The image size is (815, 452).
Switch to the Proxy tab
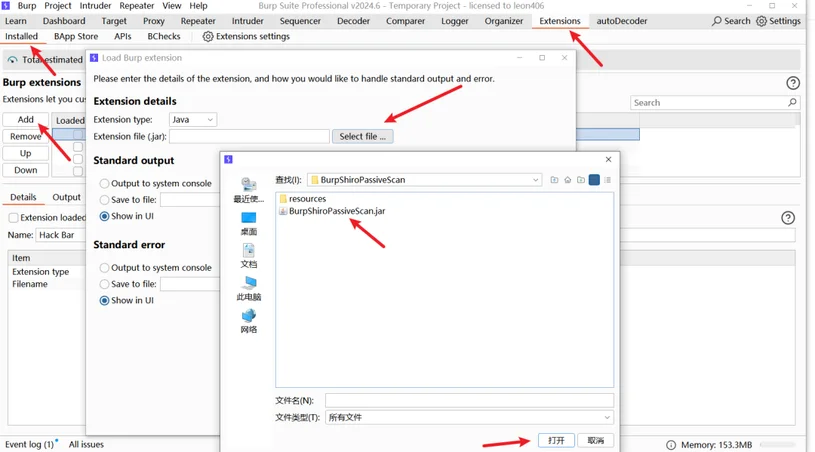coord(154,21)
